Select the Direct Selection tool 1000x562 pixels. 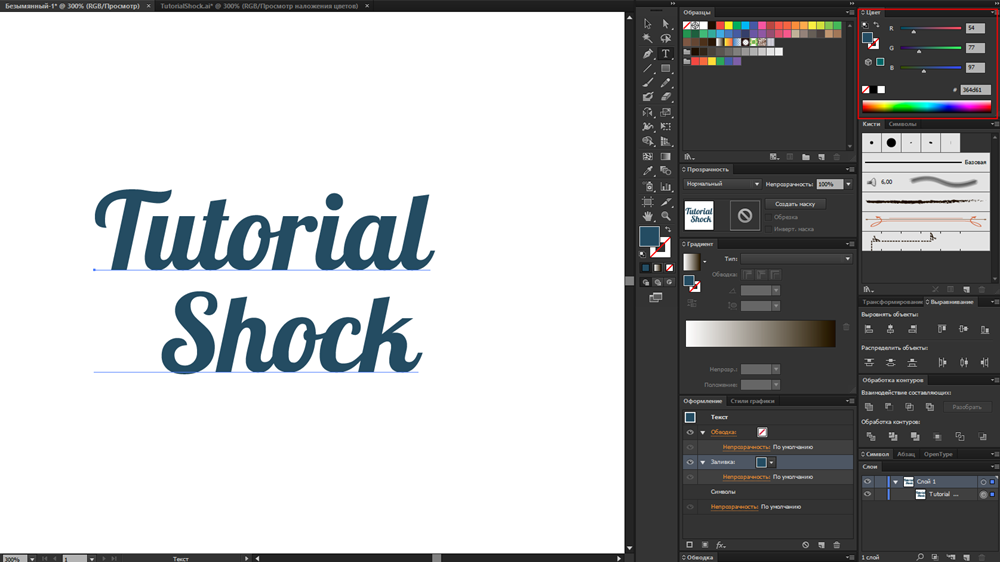click(665, 24)
